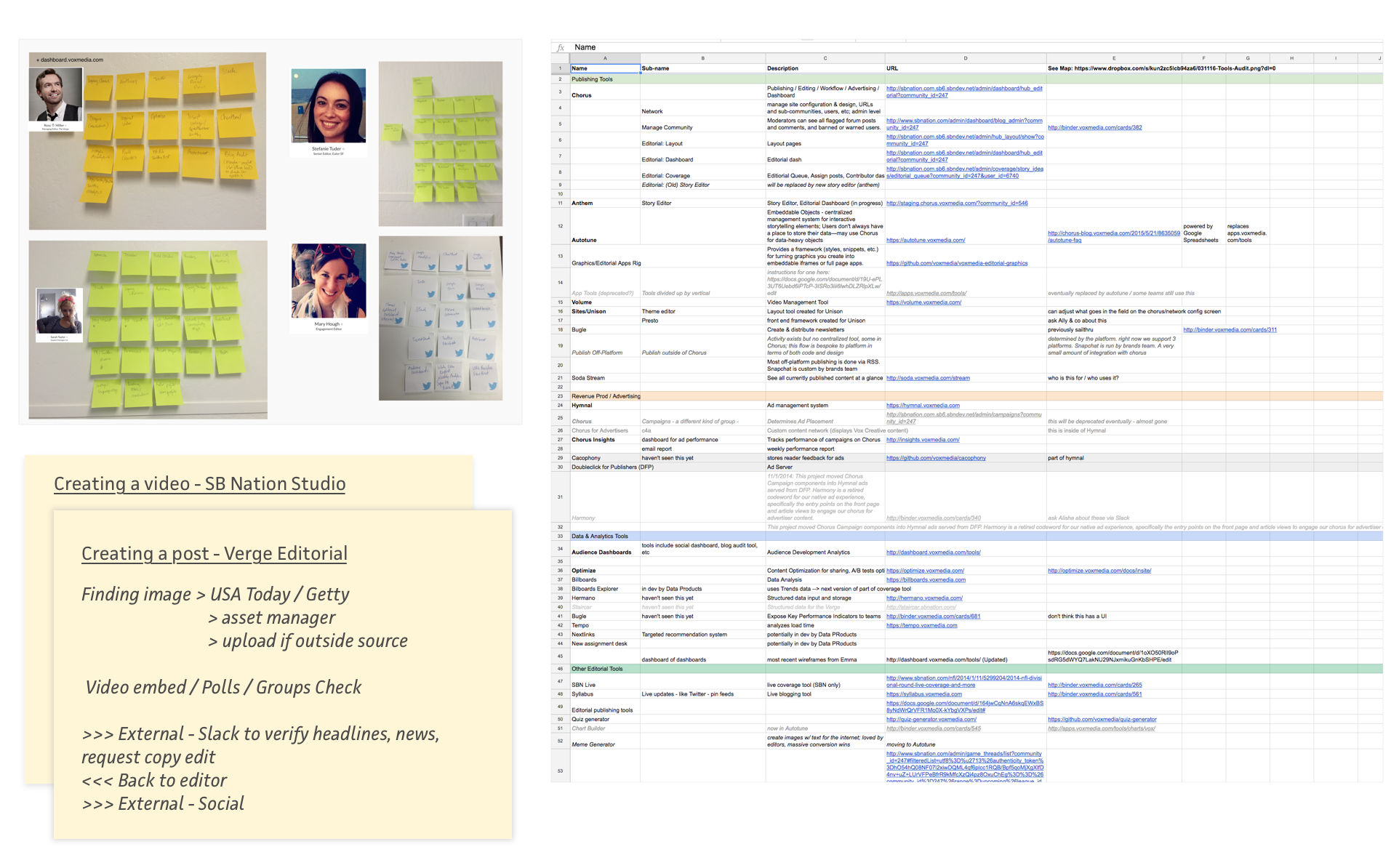Viewport: 1399px width, 868px height.
Task: Select 'Ad management system' description cell
Action: pos(825,406)
